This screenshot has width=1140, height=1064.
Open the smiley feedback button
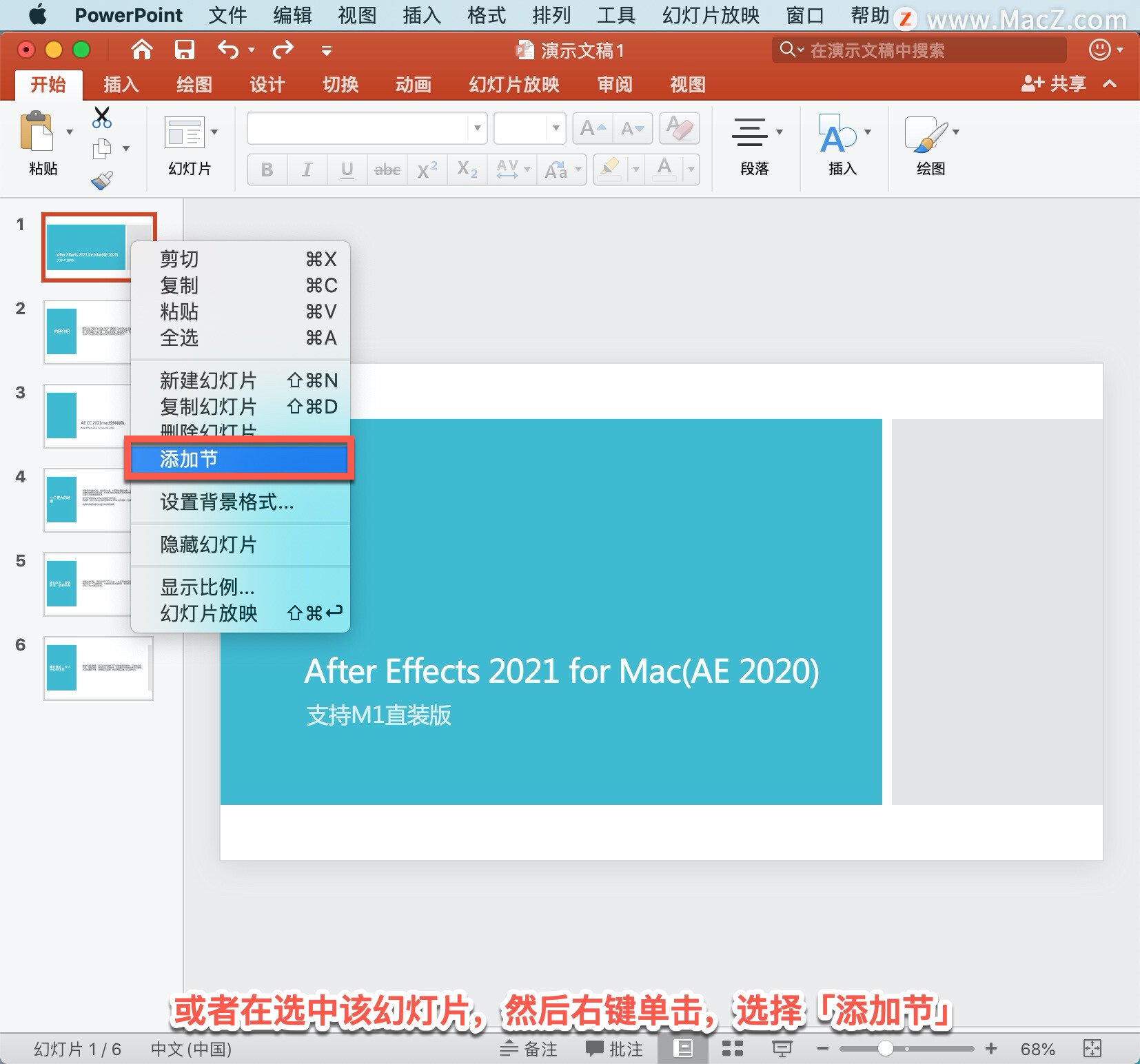pos(1100,50)
